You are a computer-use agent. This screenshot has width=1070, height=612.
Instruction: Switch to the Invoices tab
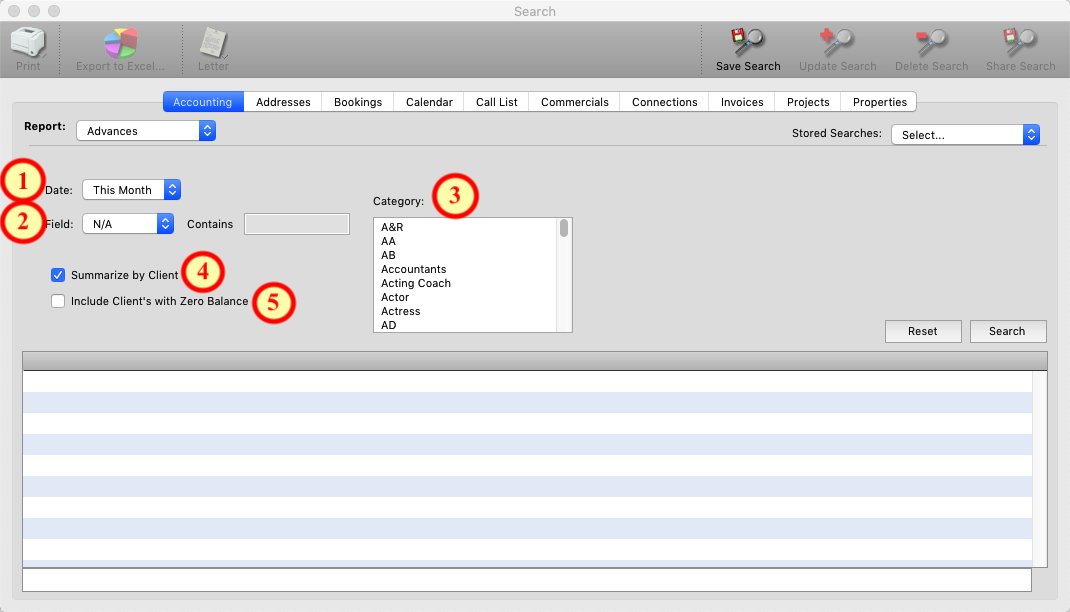tap(742, 102)
